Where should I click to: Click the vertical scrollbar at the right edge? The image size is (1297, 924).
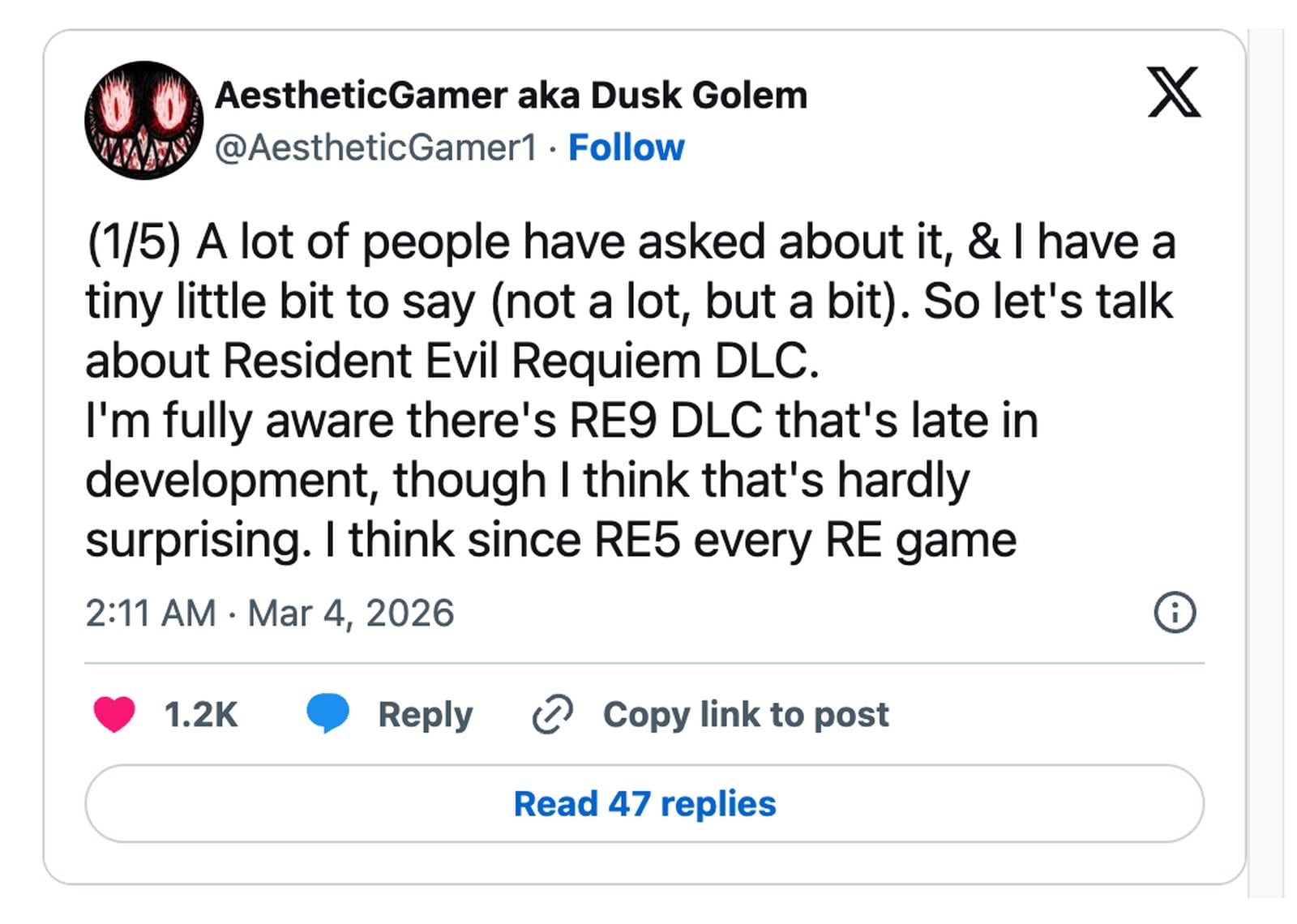(1265, 462)
